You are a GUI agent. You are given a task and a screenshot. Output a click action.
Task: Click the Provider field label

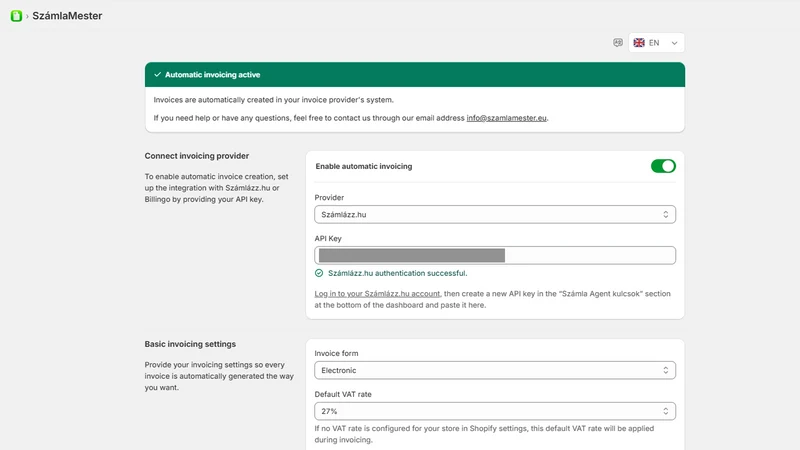pyautogui.click(x=329, y=197)
